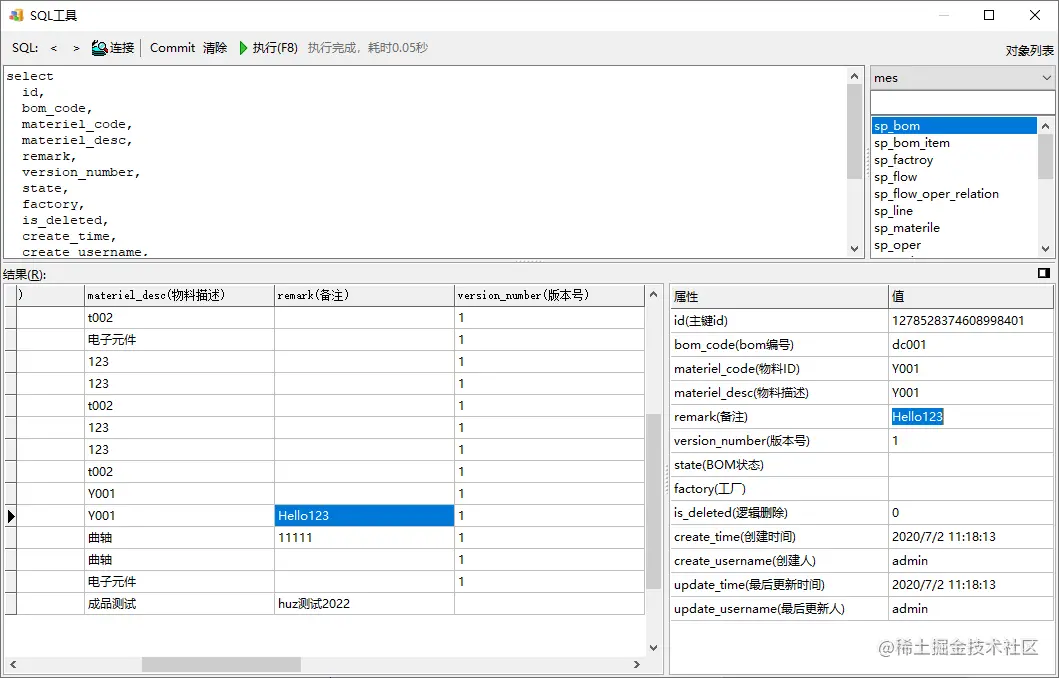Viewport: 1059px width, 678px height.
Task: Click results grid vertical scroll up arrow
Action: click(x=653, y=294)
